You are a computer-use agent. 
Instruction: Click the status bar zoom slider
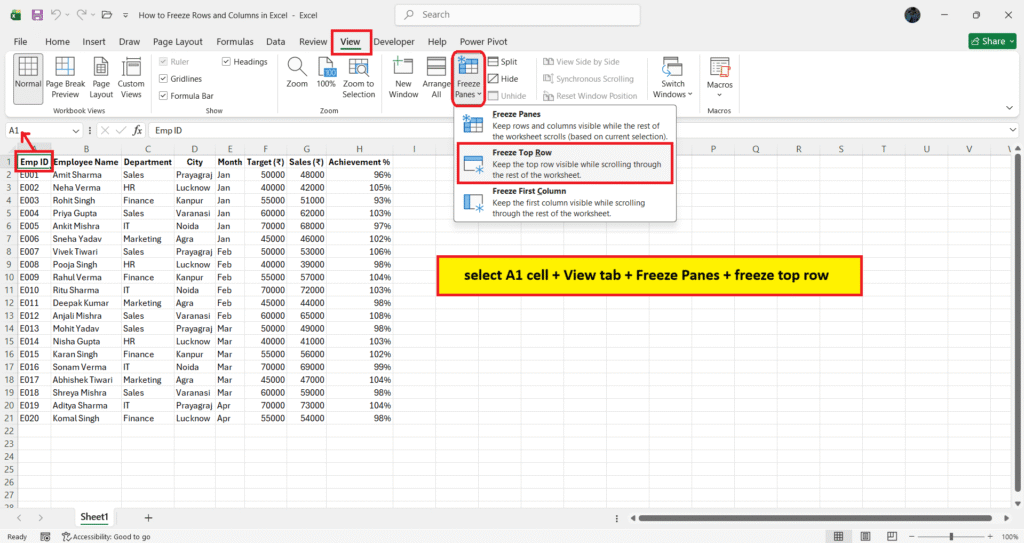pyautogui.click(x=951, y=536)
